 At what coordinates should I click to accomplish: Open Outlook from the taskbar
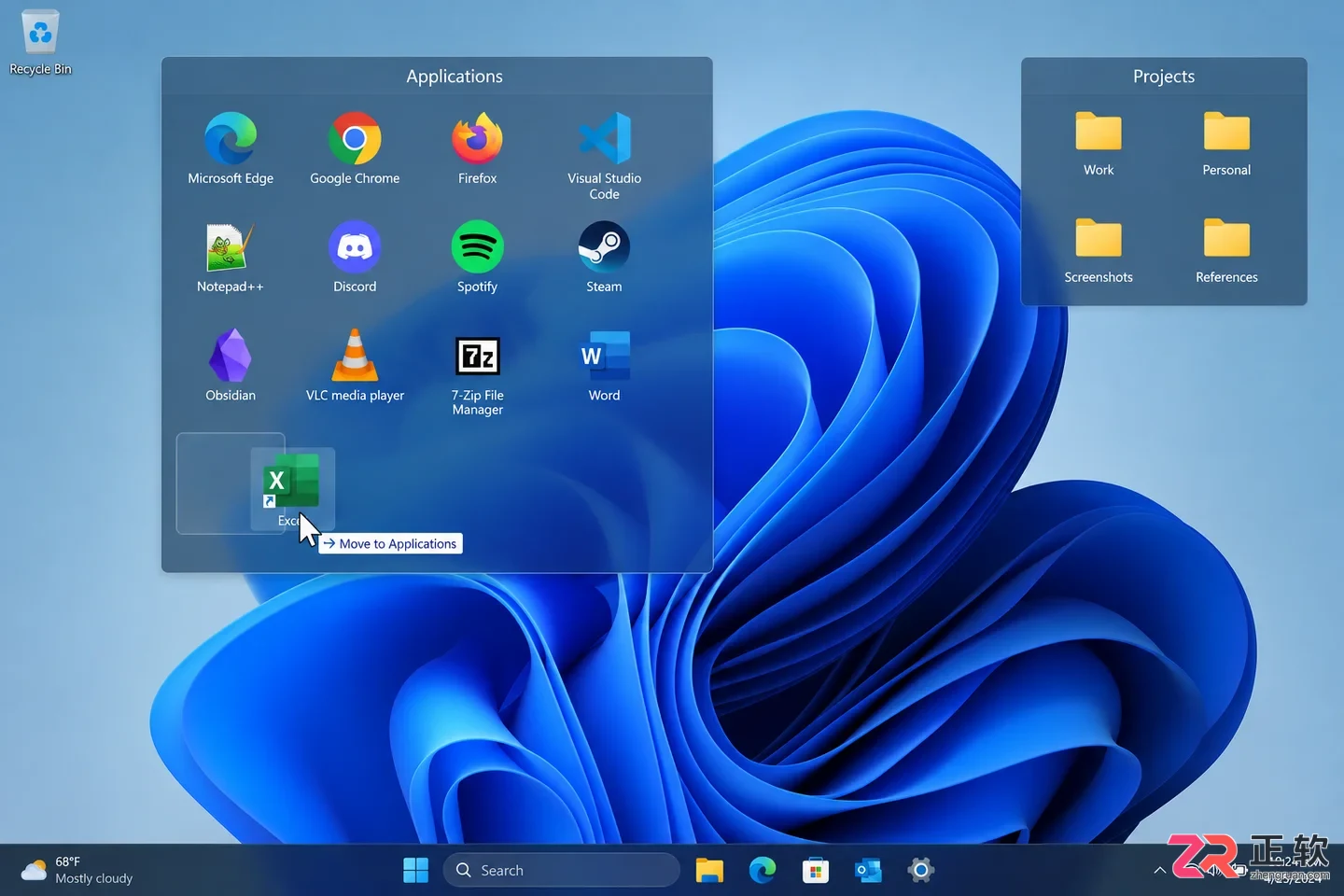tap(868, 870)
